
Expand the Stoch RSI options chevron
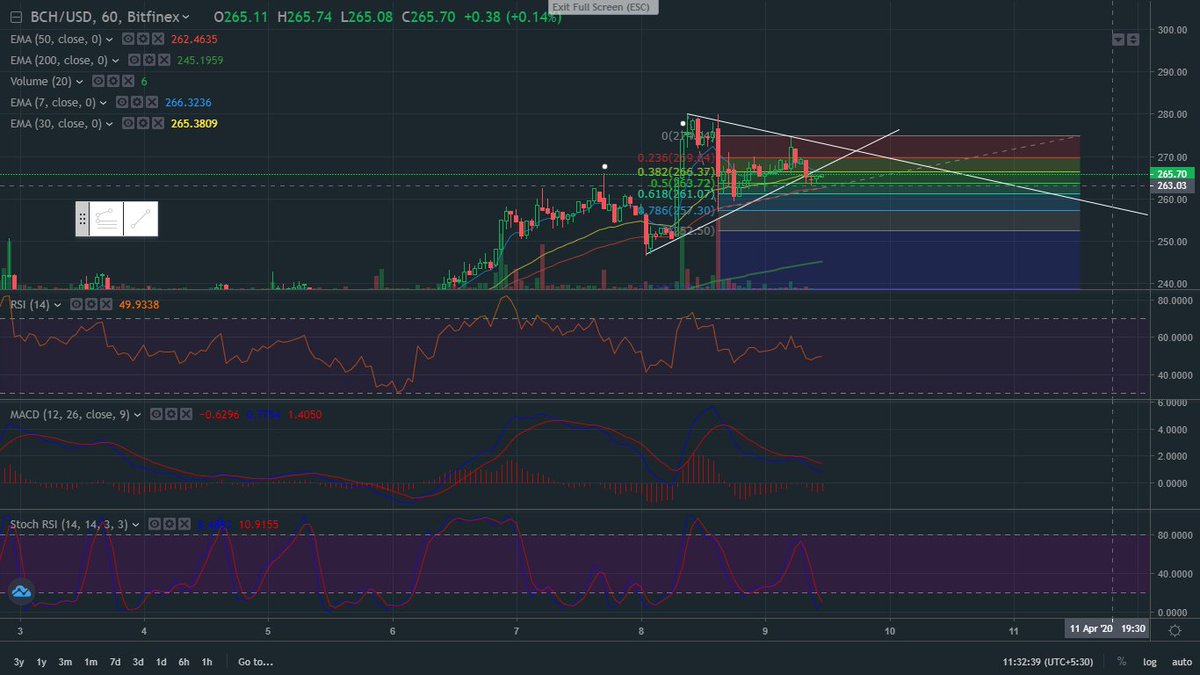click(x=135, y=523)
